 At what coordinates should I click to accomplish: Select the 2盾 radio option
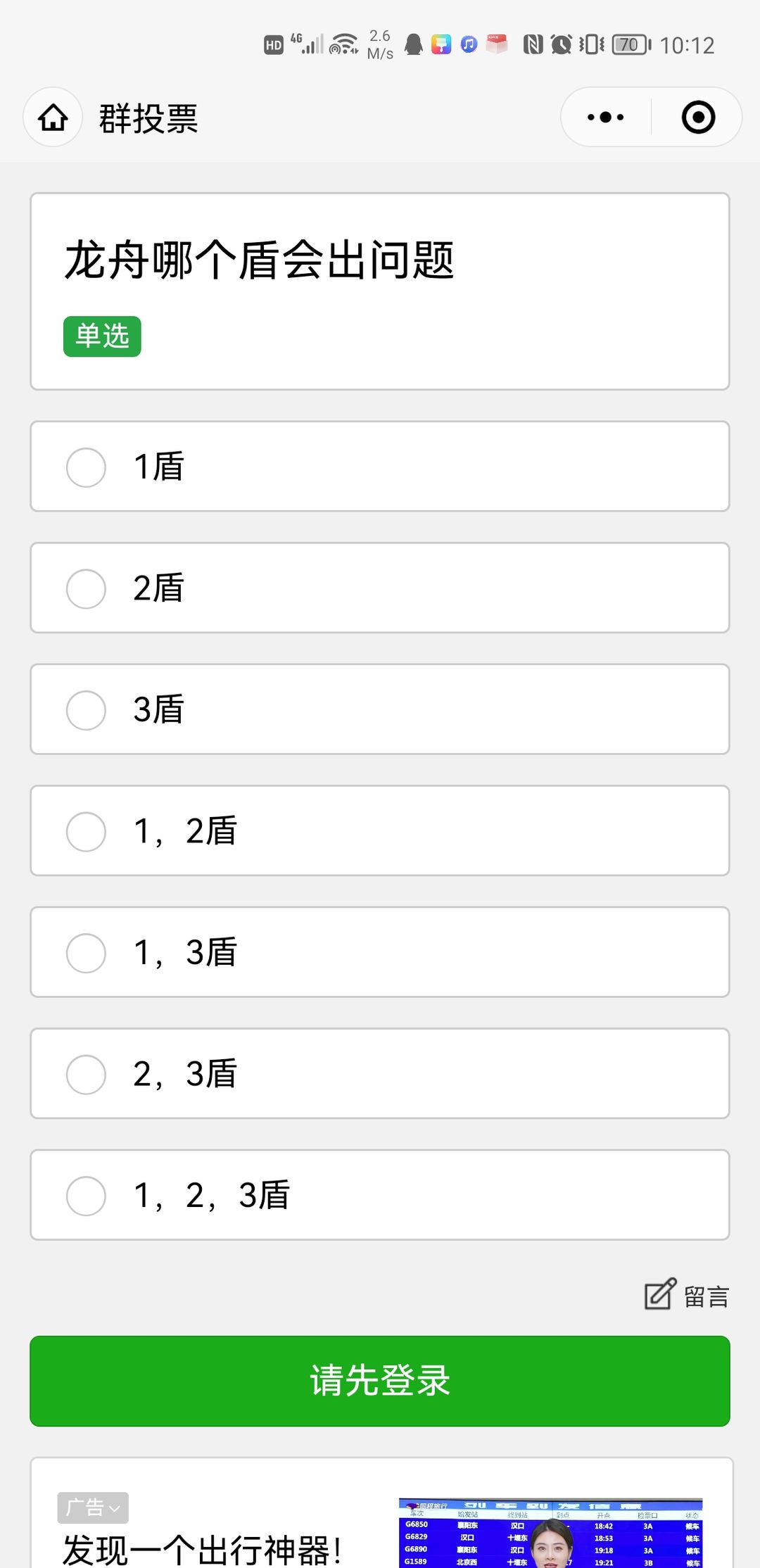pos(380,588)
